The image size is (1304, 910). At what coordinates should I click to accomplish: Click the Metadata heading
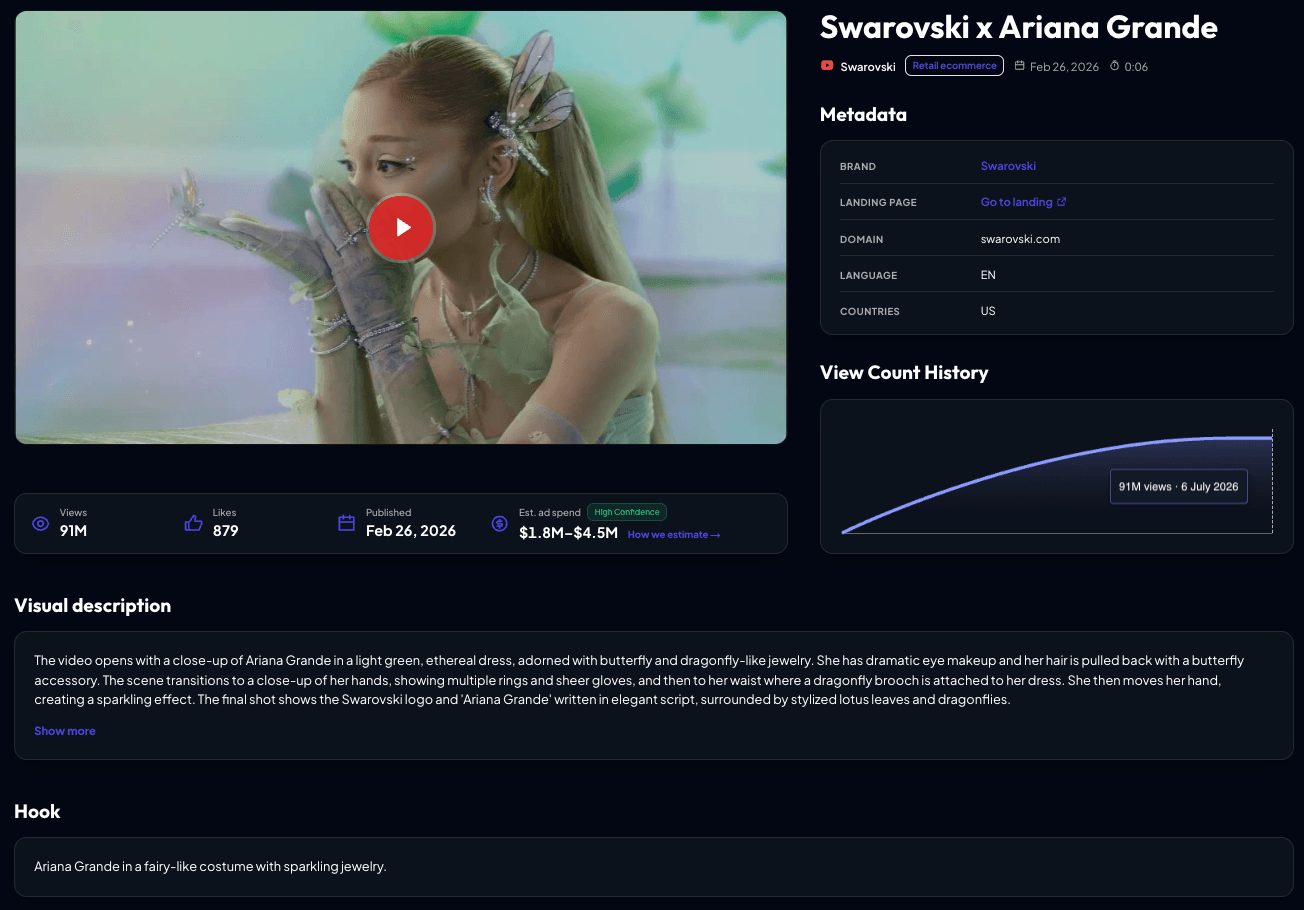point(863,115)
